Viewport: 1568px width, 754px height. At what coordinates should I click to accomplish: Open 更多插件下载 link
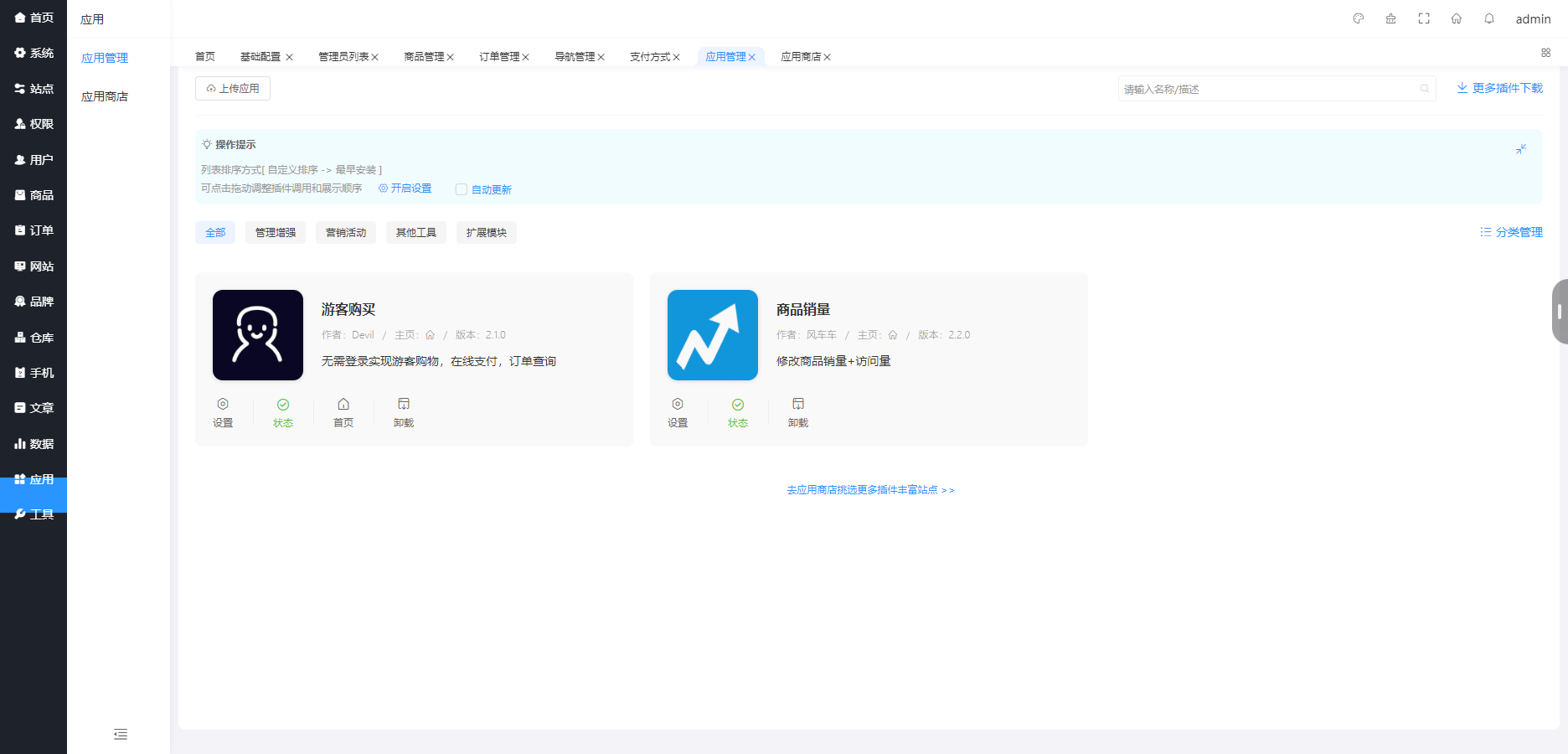[1498, 88]
